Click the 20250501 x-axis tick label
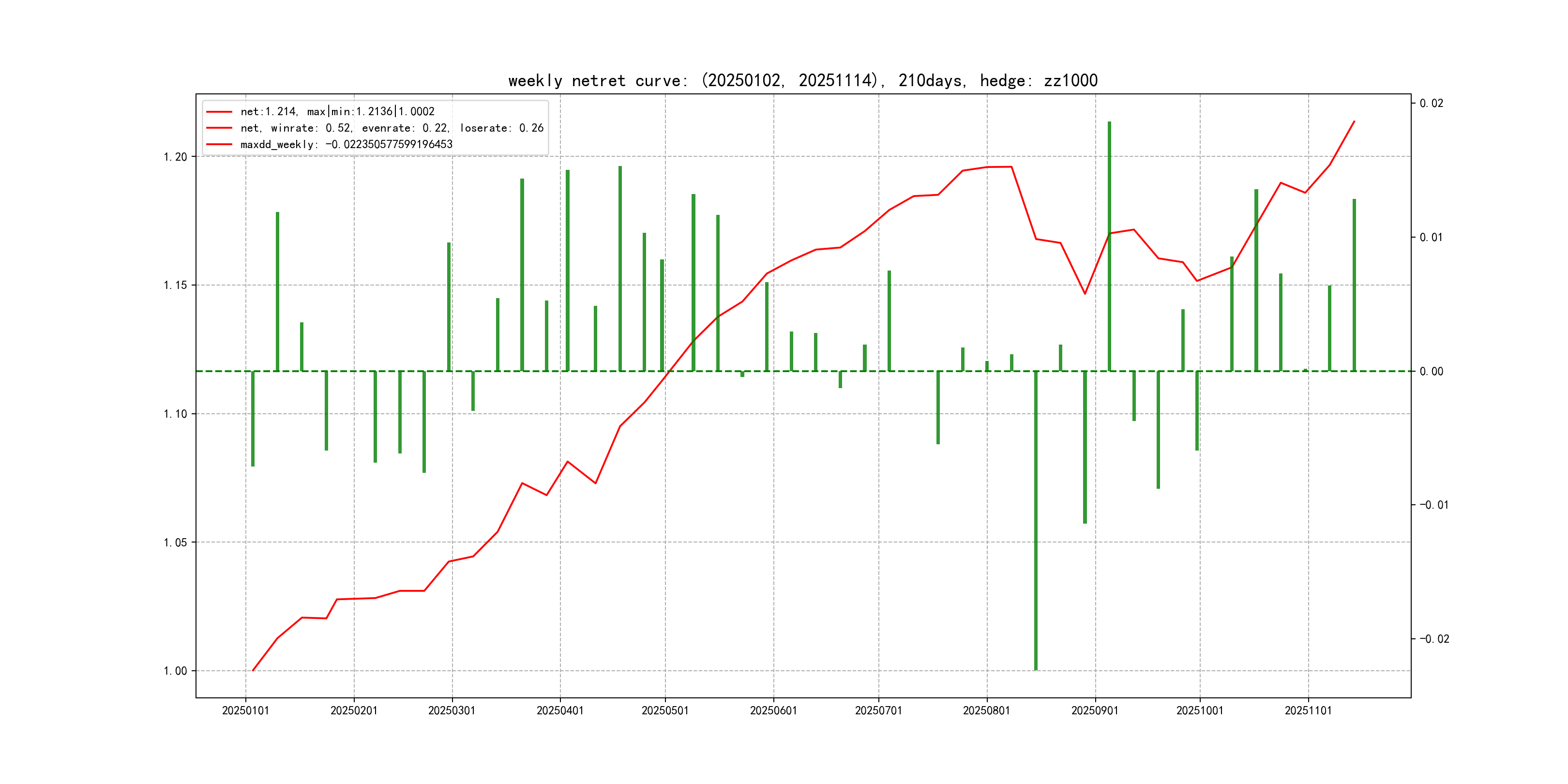The image size is (1568, 784). [x=664, y=710]
